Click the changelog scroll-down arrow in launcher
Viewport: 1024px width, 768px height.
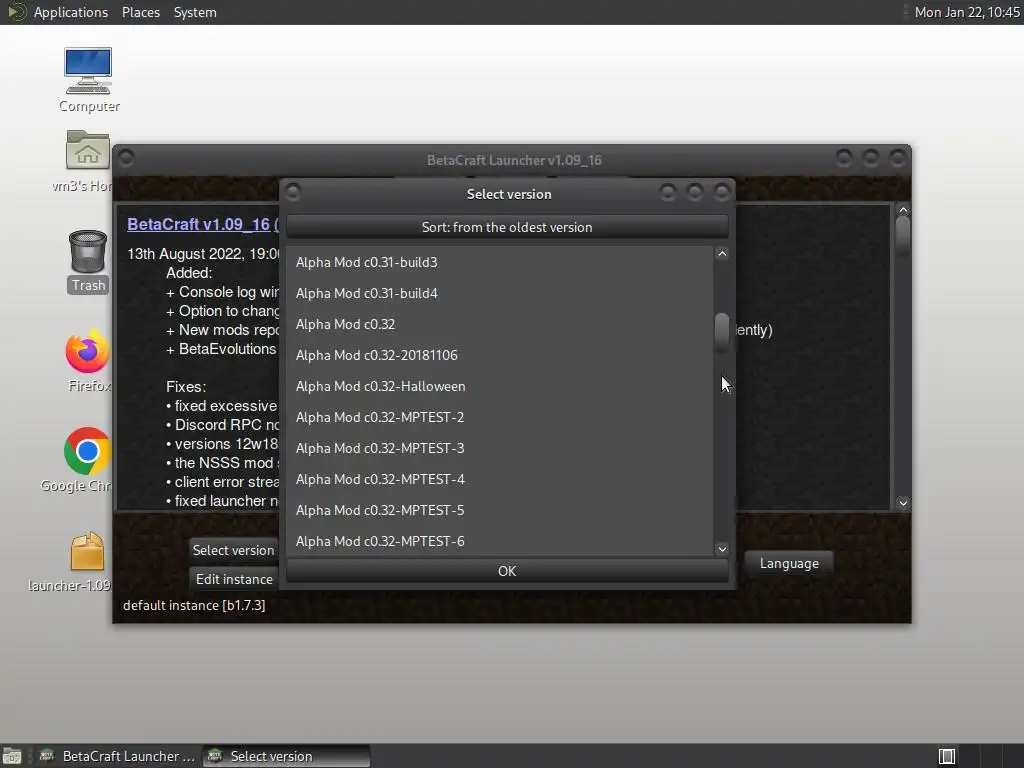click(903, 503)
